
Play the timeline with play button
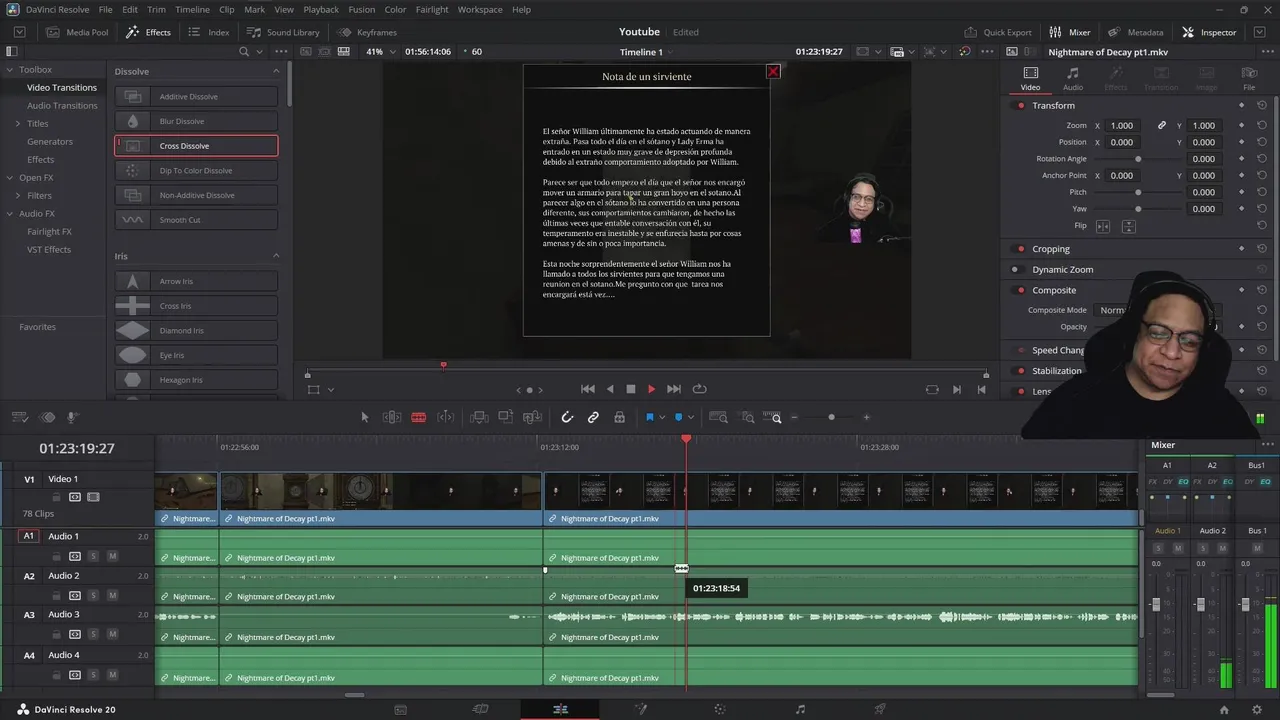pos(651,389)
